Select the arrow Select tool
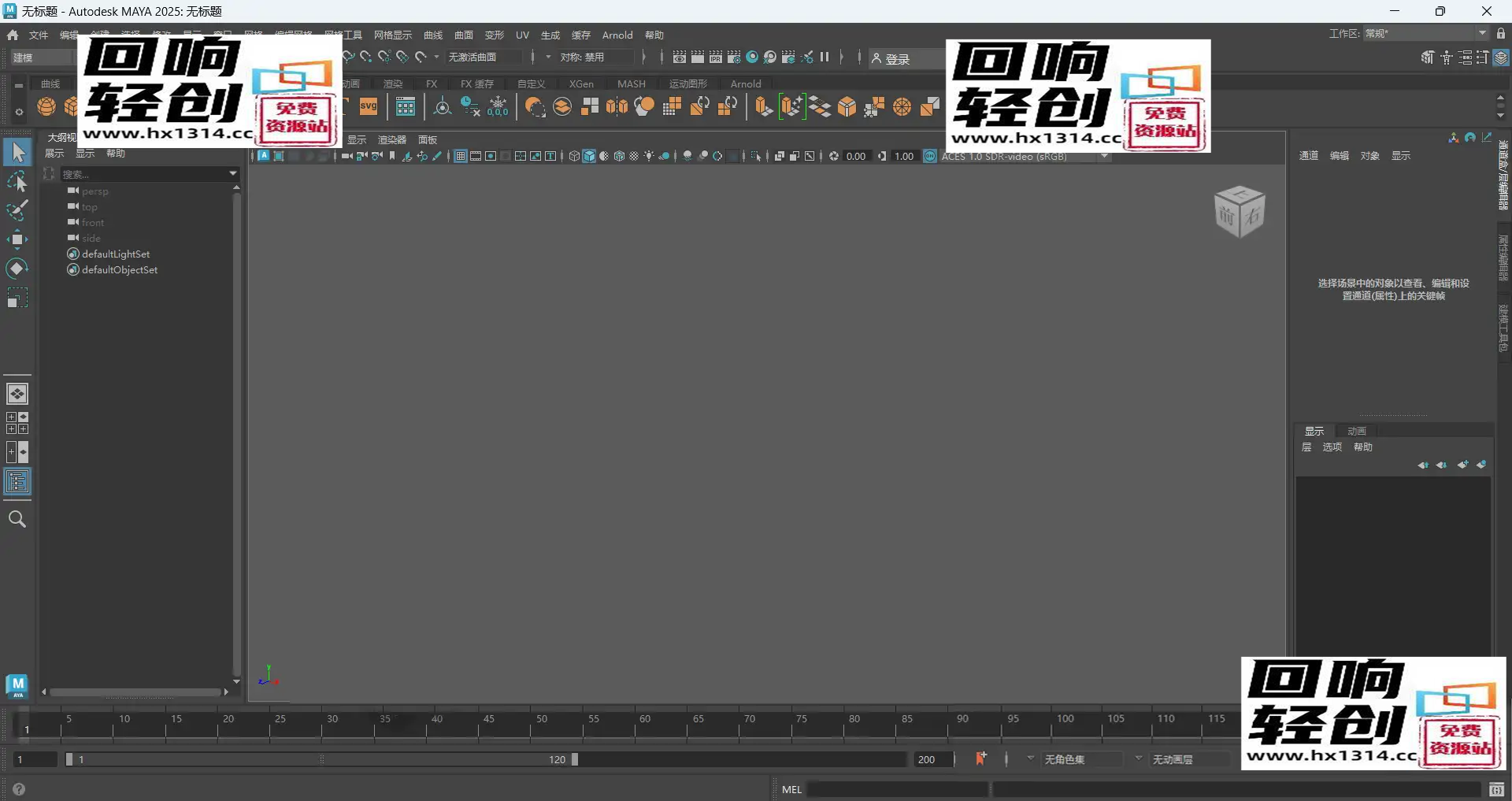 tap(17, 152)
